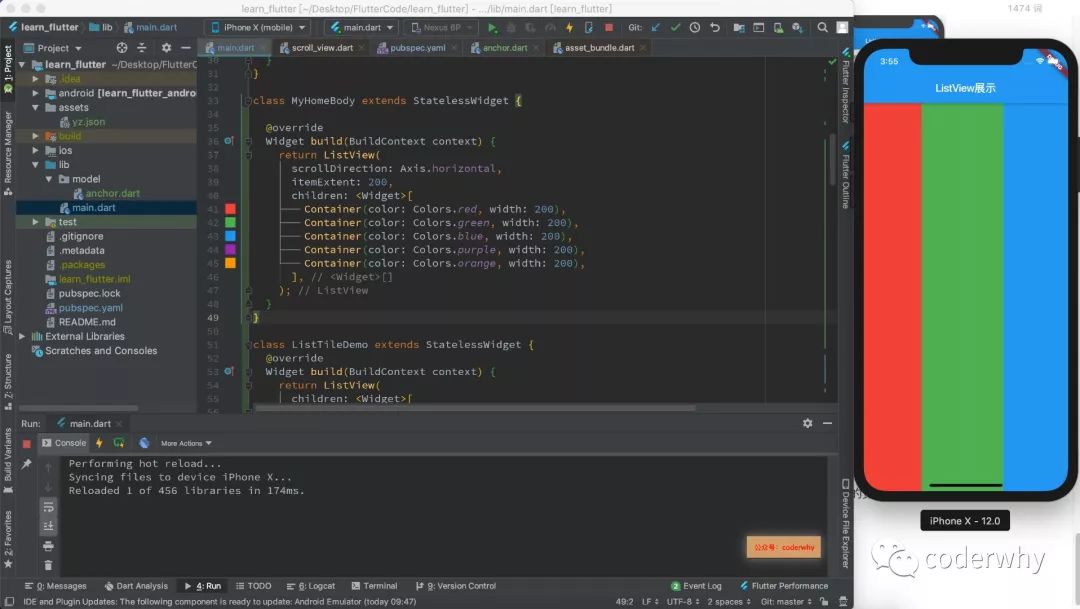Toggle soft-wrap in console
This screenshot has width=1080, height=609.
click(48, 507)
